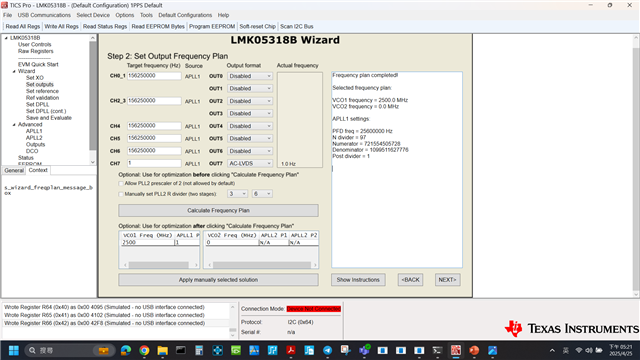This screenshot has width=640, height=360.
Task: Launch Microsoft Edge from the taskbar
Action: (126, 350)
